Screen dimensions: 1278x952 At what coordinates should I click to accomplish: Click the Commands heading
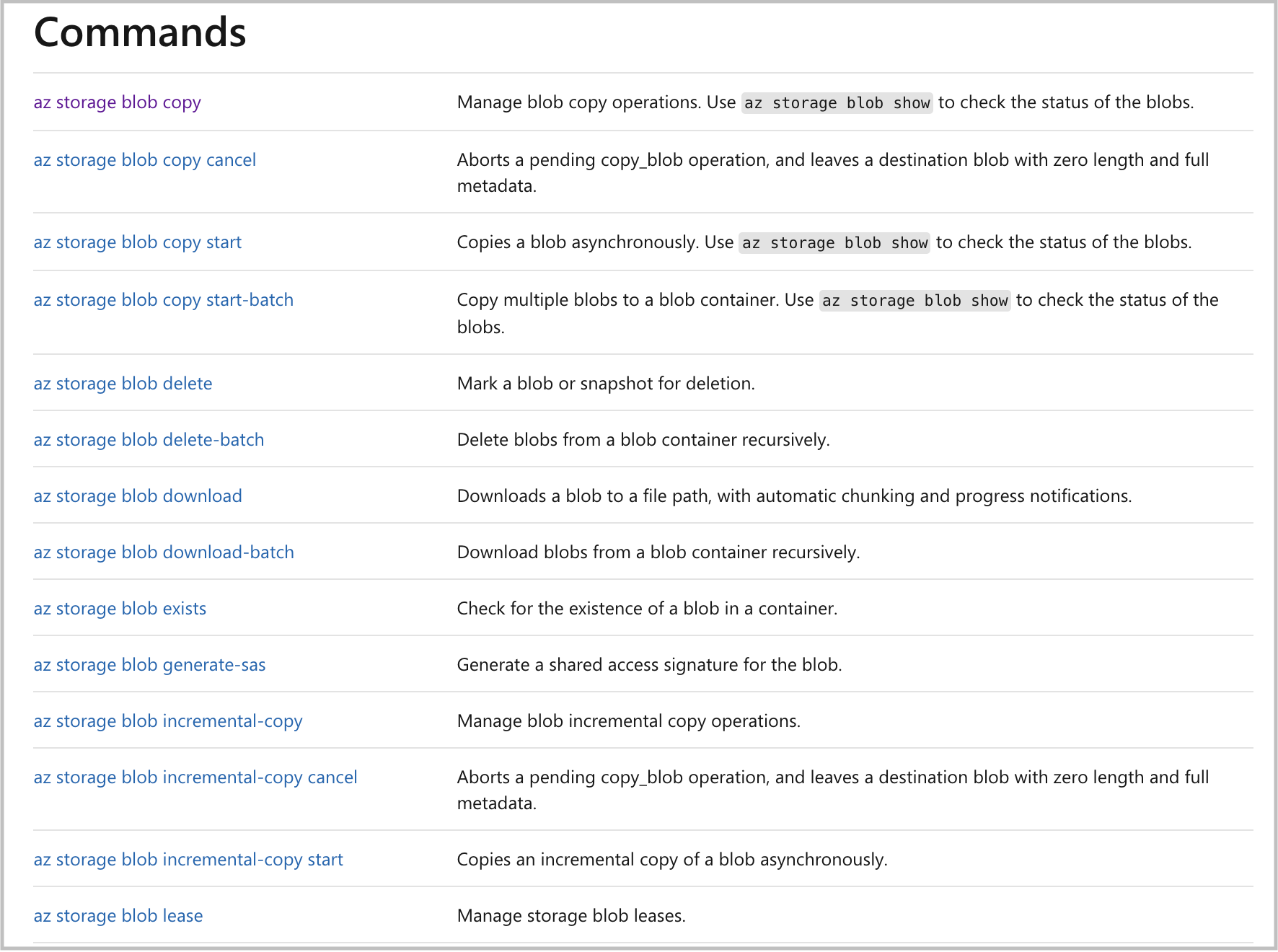(140, 32)
